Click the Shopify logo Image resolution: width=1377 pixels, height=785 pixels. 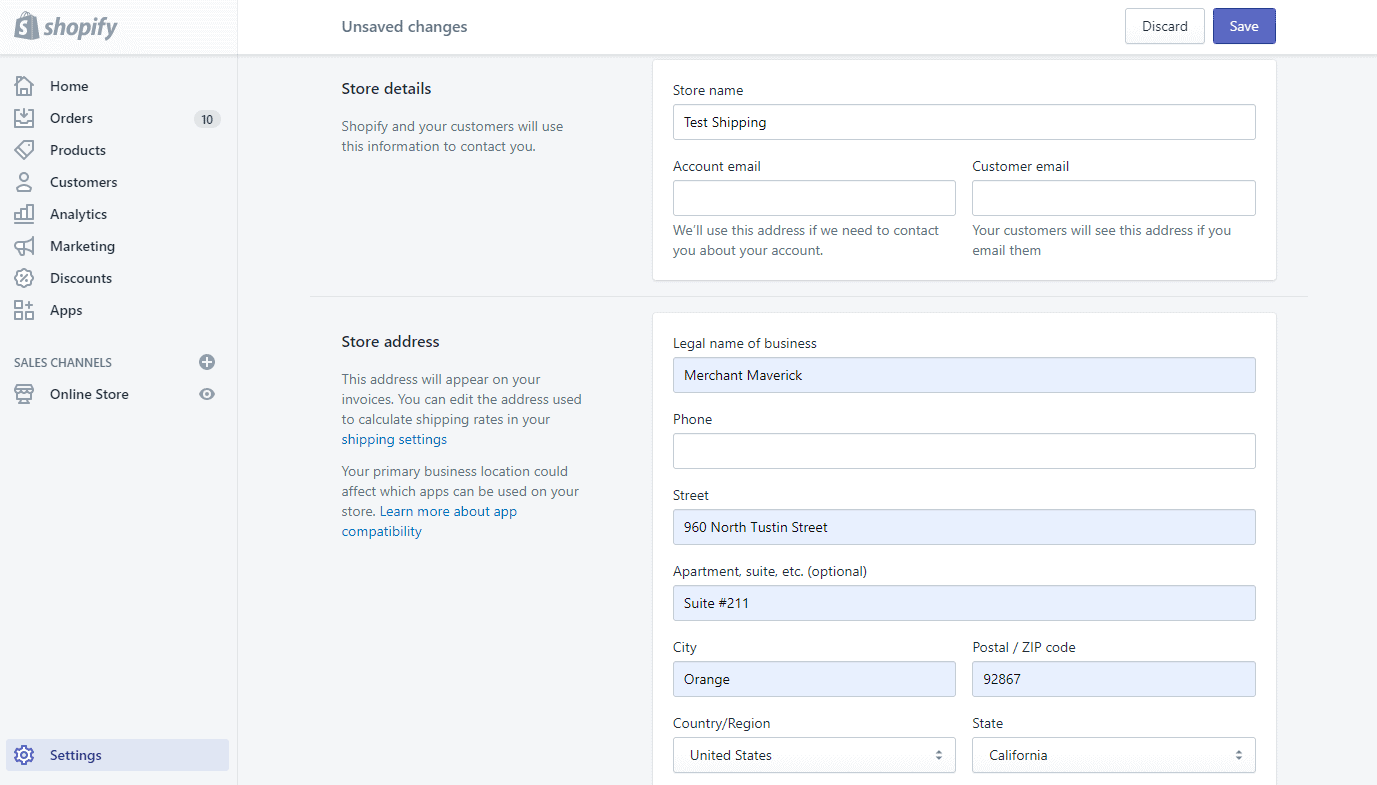[66, 26]
